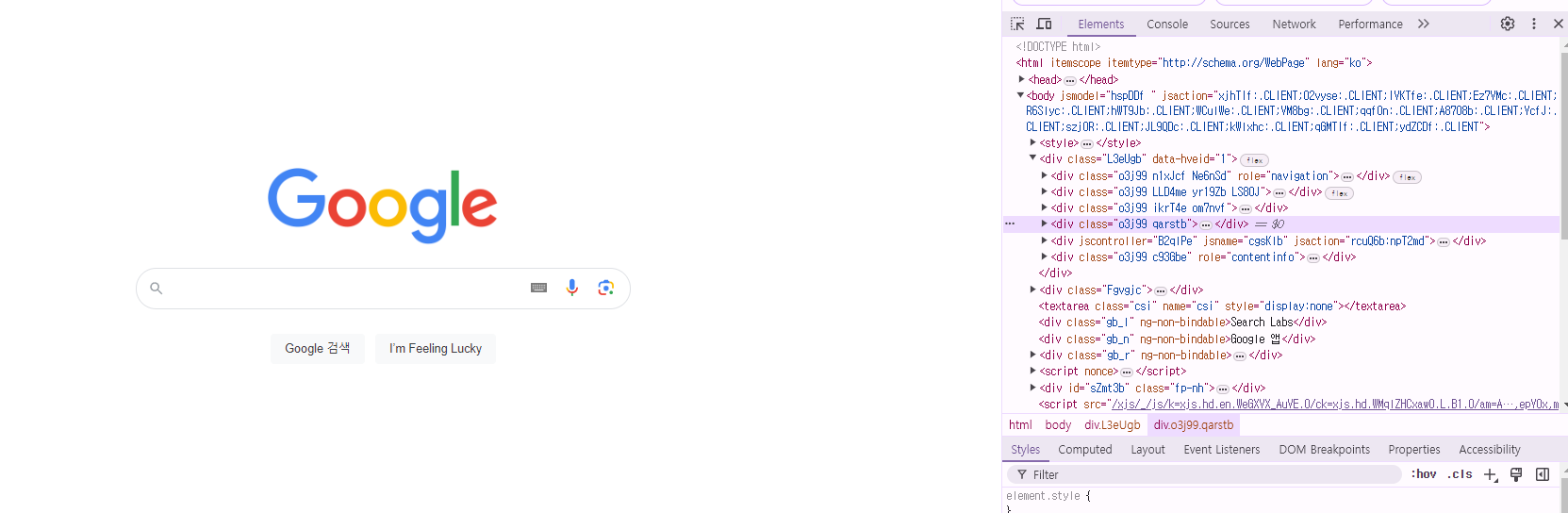Viewport: 1568px width, 513px height.
Task: Select the Computed subtab
Action: point(1085,450)
